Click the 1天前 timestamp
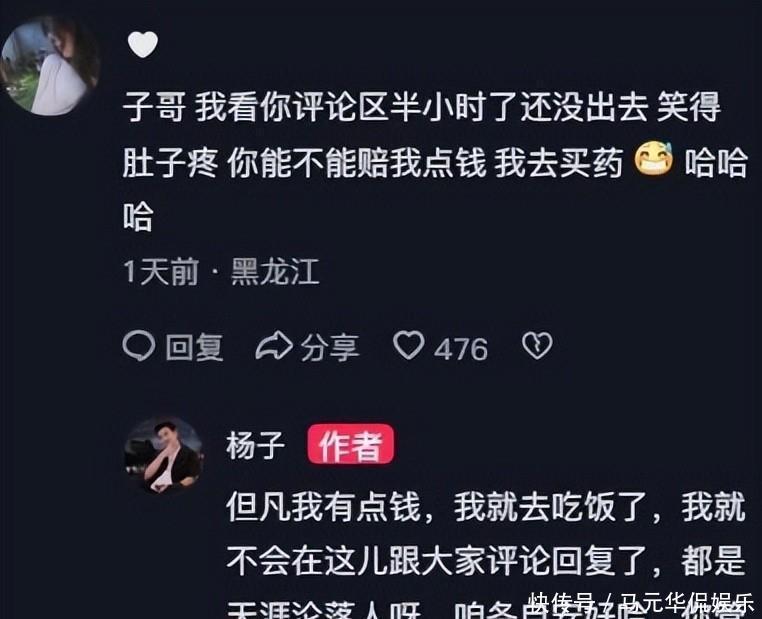Screen dimensions: 762x619 point(161,272)
